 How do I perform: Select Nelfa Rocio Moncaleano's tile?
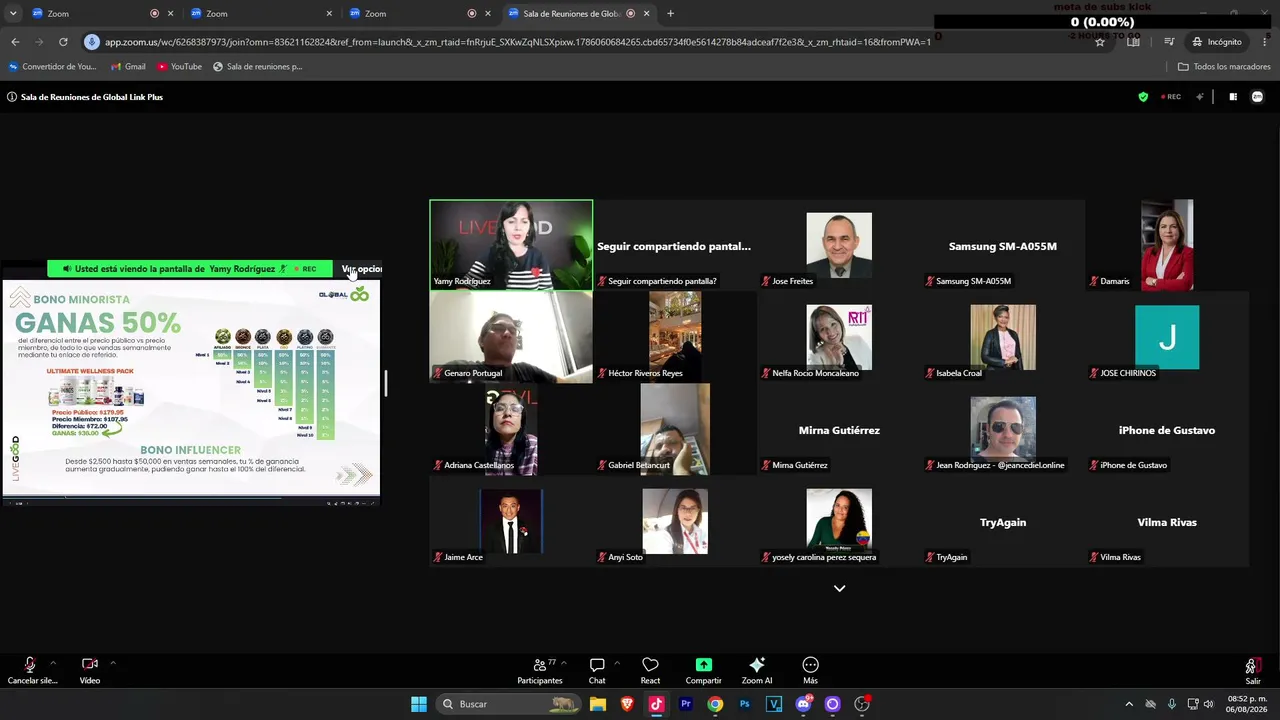[x=839, y=337]
